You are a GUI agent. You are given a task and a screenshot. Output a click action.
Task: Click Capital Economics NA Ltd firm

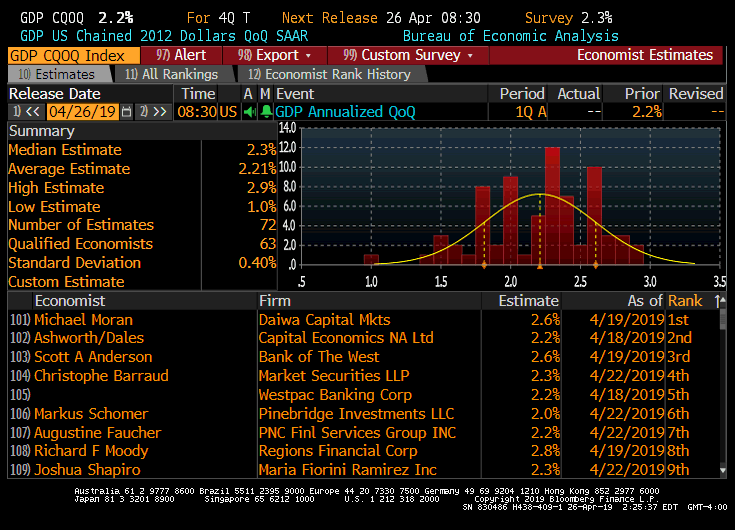(x=346, y=338)
